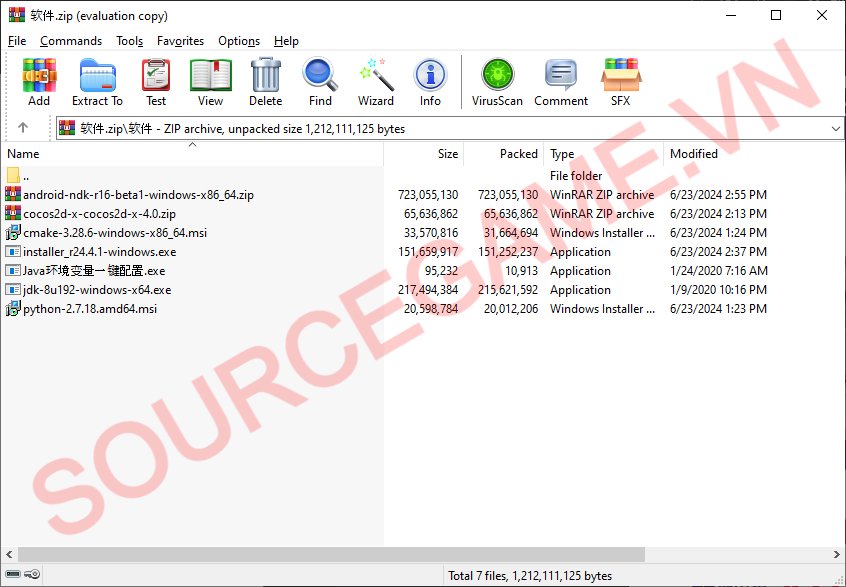Screen dimensions: 846x587
Task: Click the Extract To toolbar icon
Action: click(97, 81)
